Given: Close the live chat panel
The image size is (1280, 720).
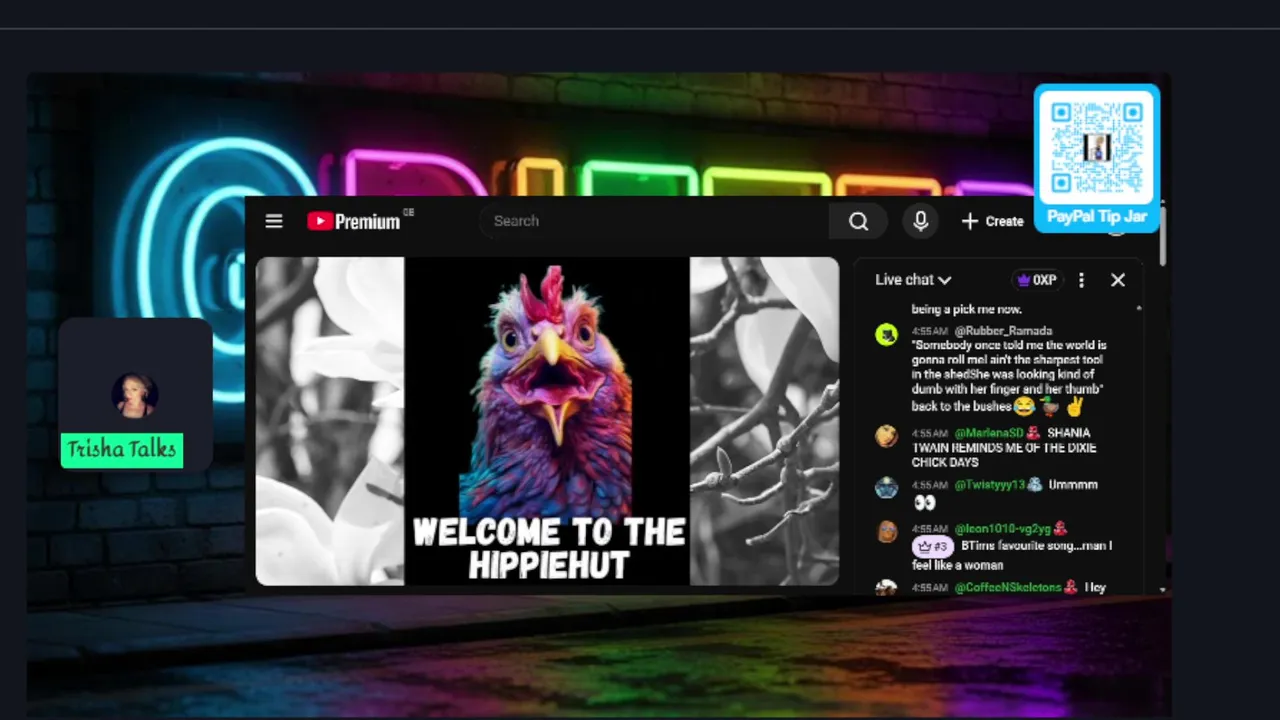Looking at the screenshot, I should (x=1118, y=280).
